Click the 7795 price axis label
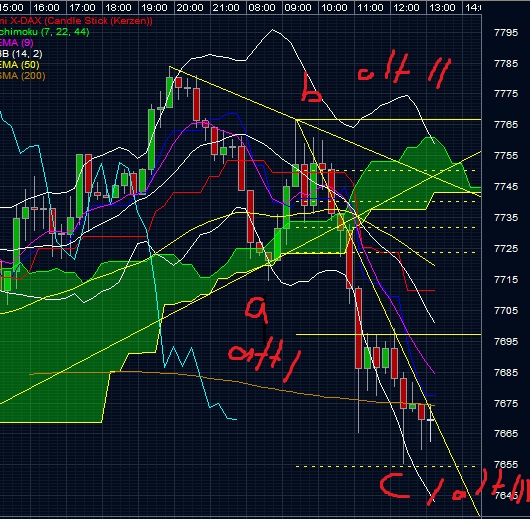Screen dimensions: 530x519 (506, 33)
